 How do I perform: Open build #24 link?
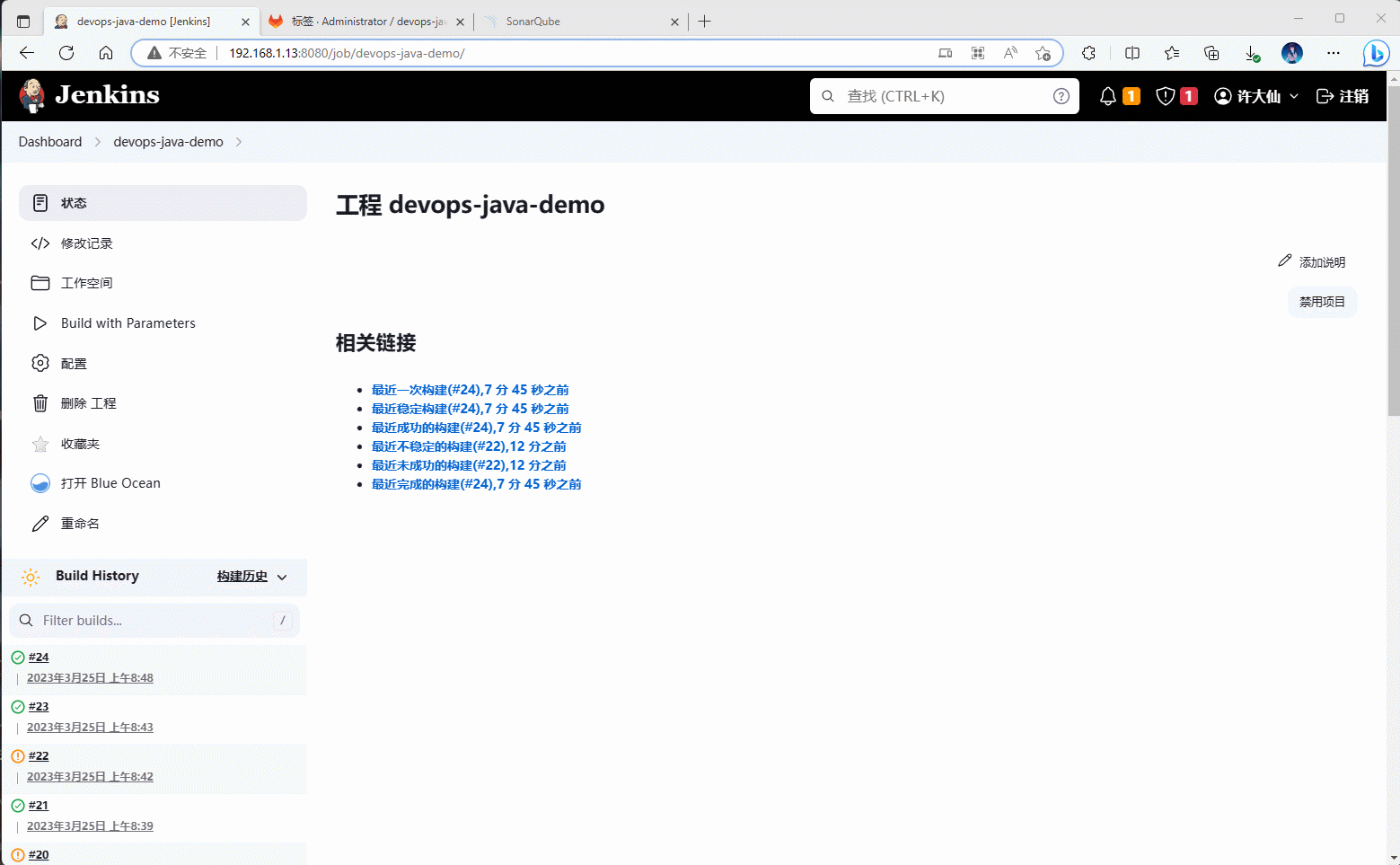pyautogui.click(x=39, y=658)
